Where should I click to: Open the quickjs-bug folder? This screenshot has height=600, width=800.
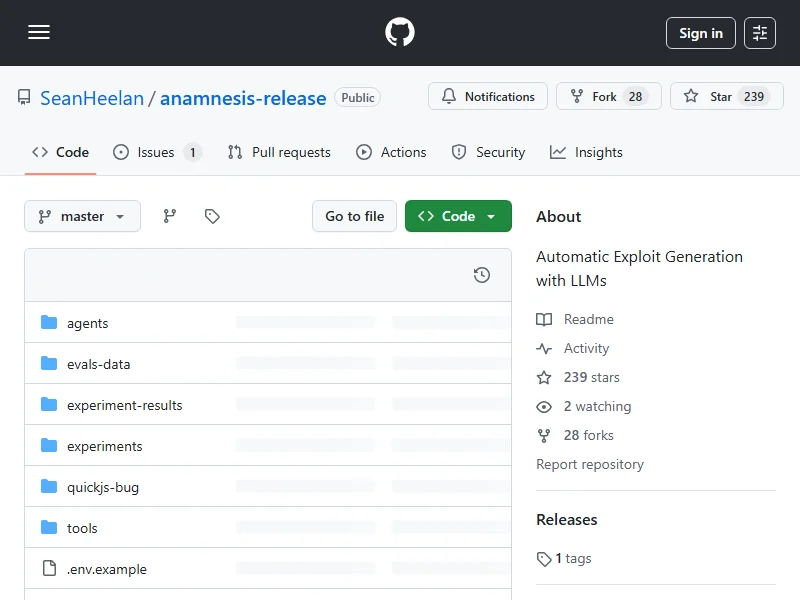[102, 487]
